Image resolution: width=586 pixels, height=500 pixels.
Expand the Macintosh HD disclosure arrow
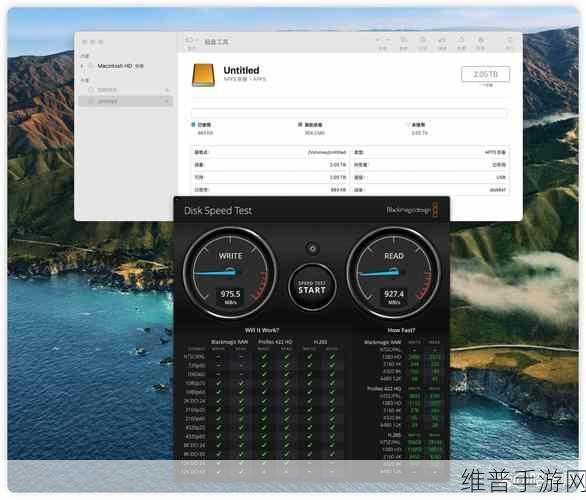point(82,66)
